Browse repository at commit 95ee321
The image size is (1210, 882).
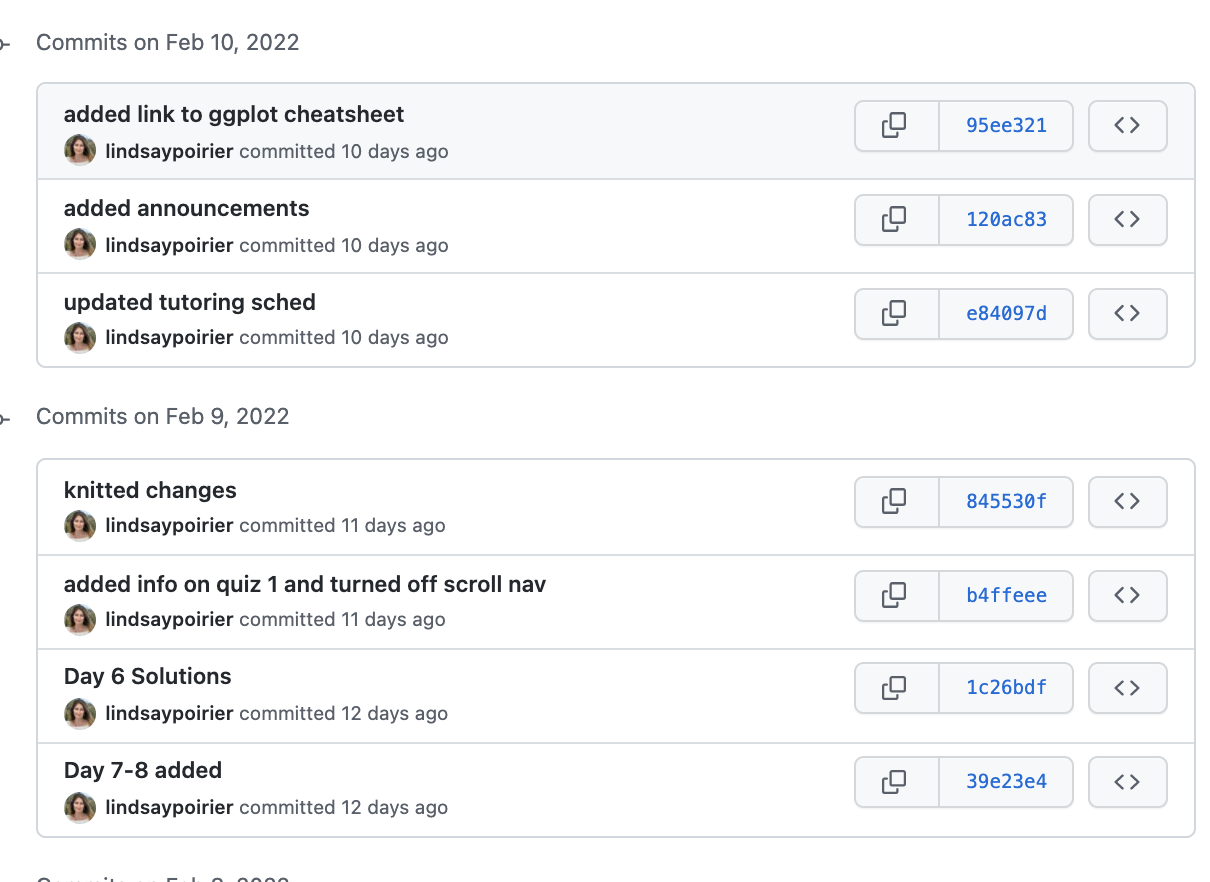point(1127,126)
